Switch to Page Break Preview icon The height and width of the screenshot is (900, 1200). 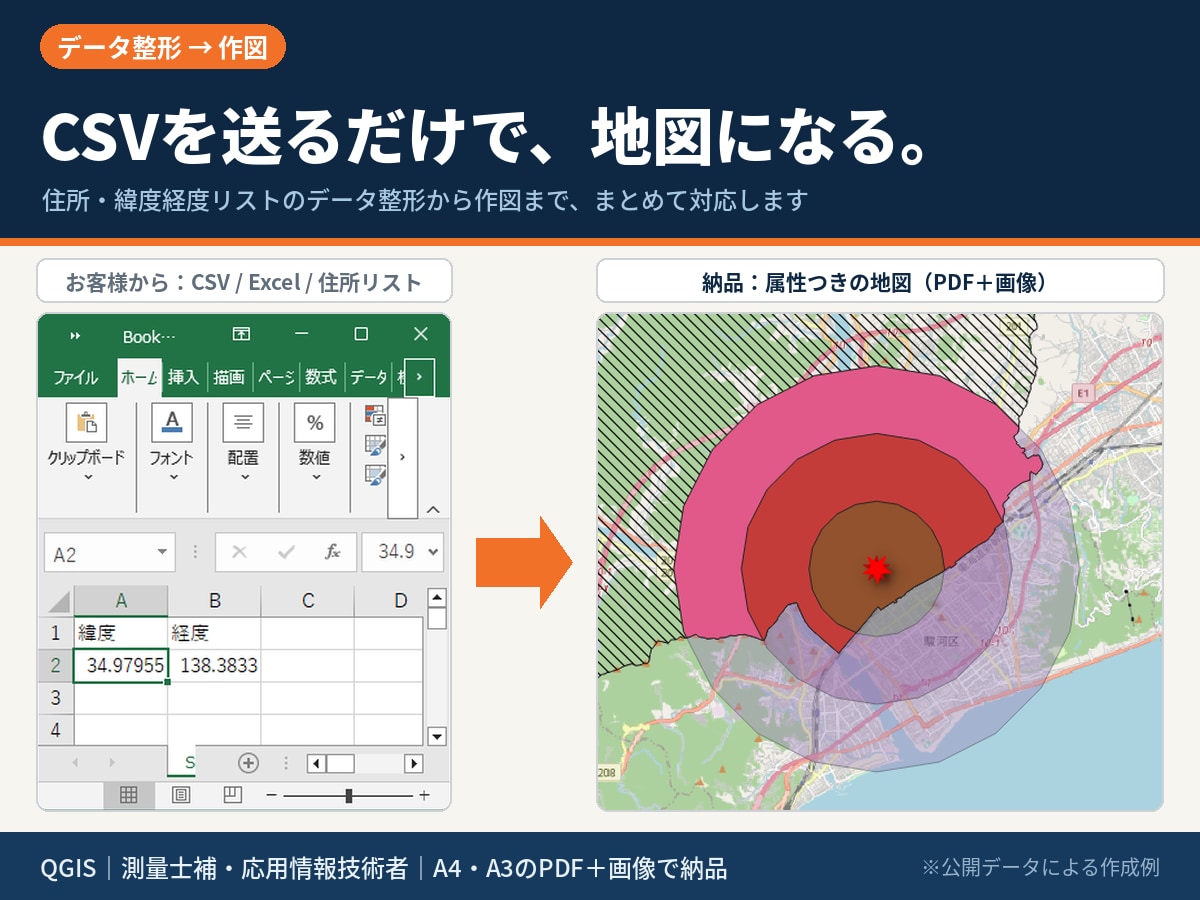tap(233, 795)
